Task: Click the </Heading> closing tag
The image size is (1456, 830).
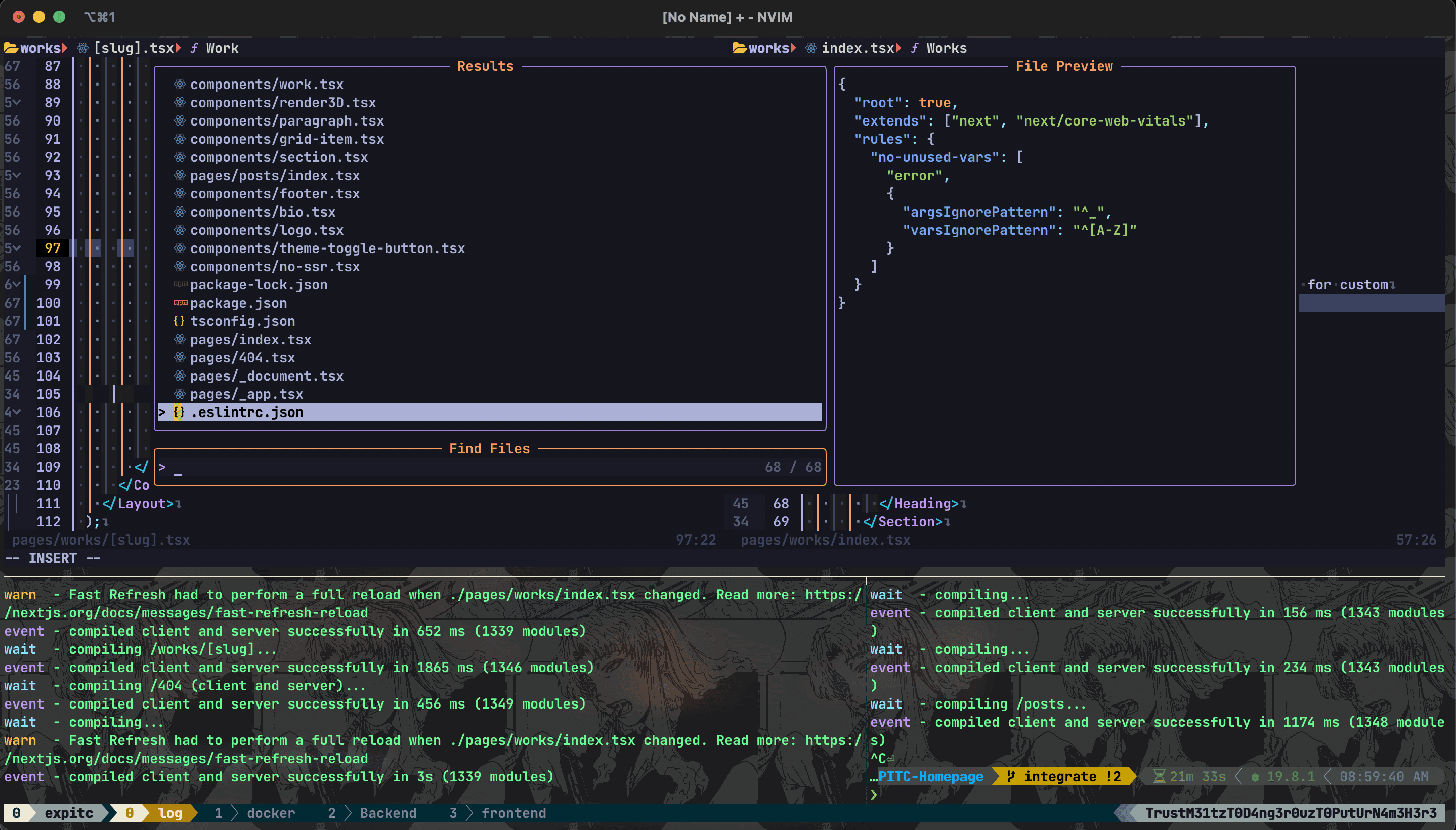Action: (x=919, y=504)
